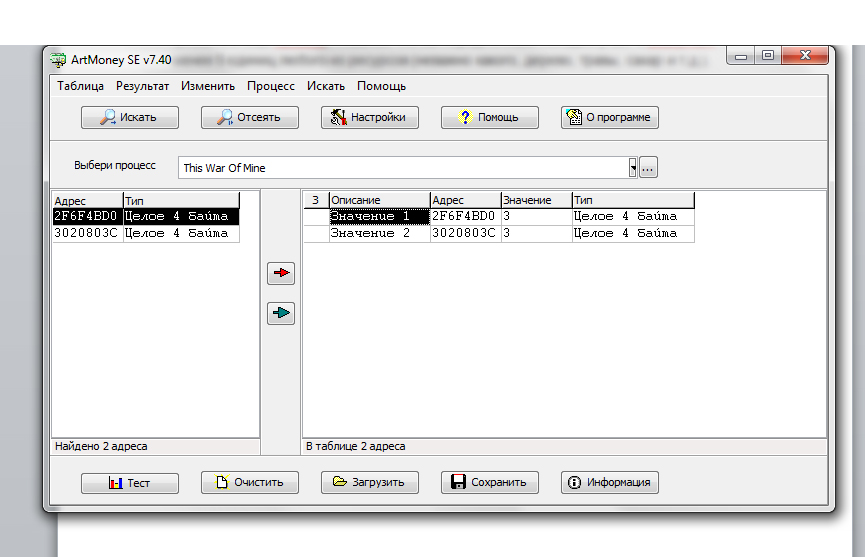The width and height of the screenshot is (865, 557).
Task: Click table address cell 3020803C on right
Action: [x=465, y=233]
